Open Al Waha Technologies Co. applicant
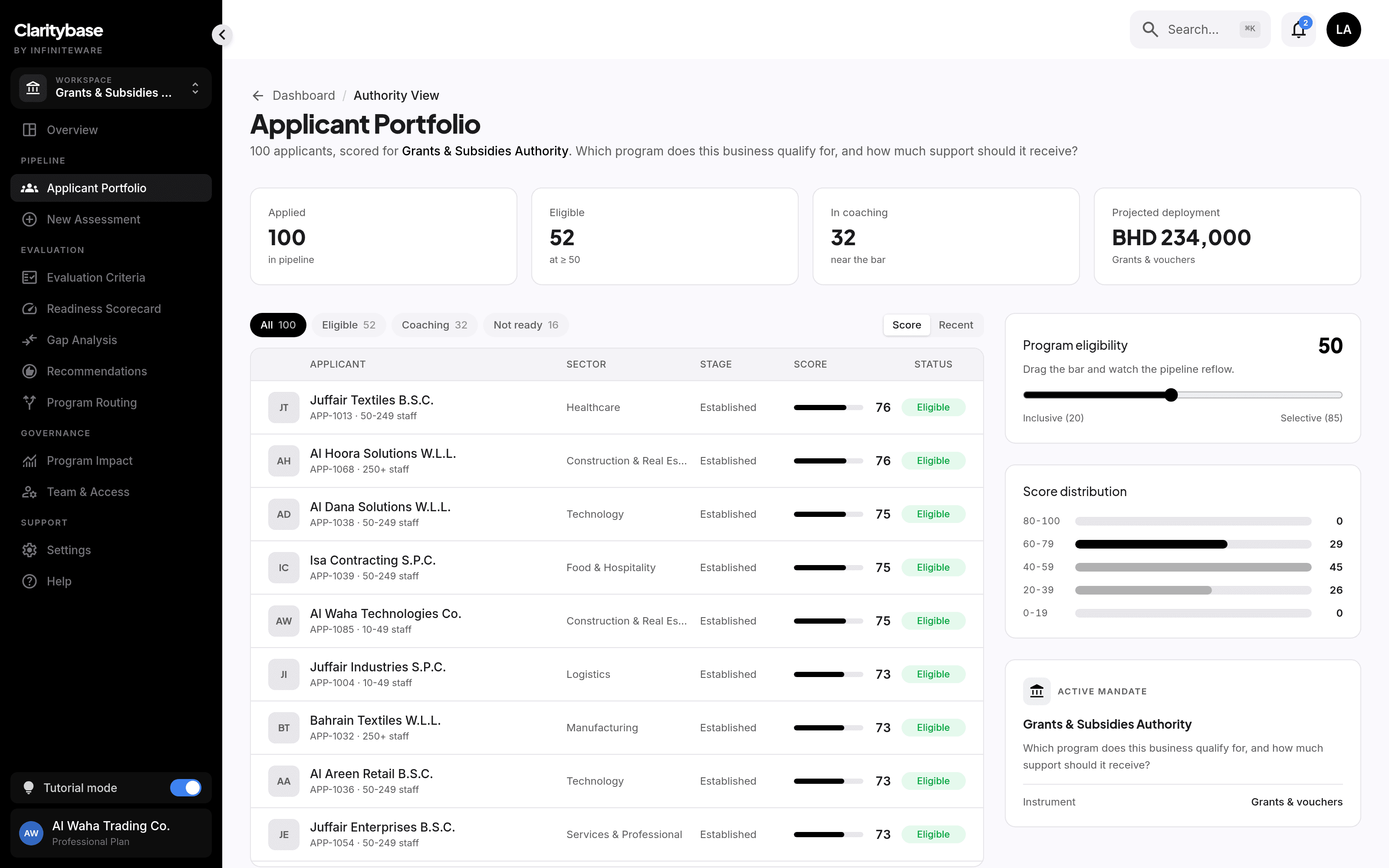Screen dimensions: 1389x868 coord(616,621)
